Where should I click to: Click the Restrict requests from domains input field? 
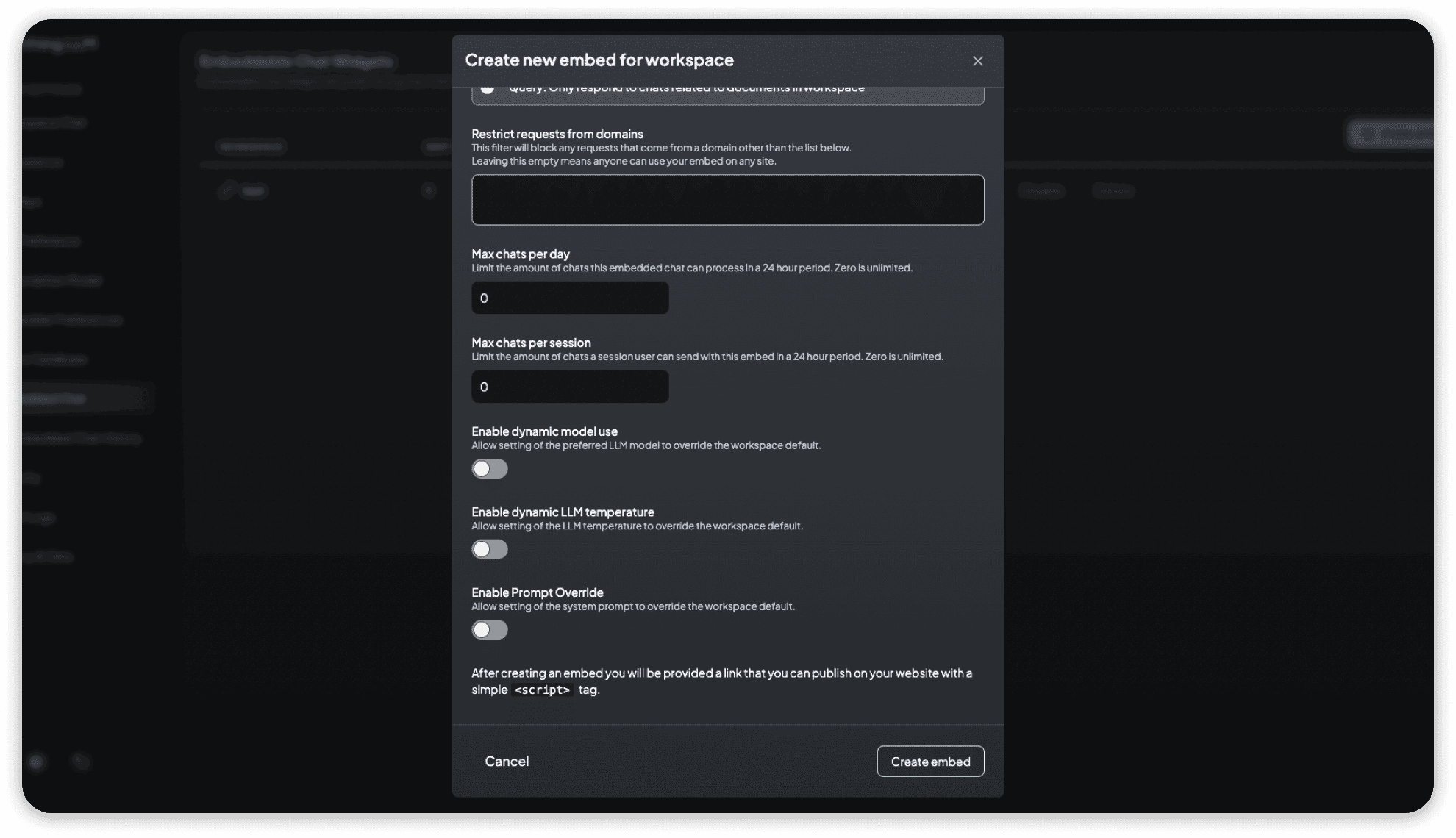click(728, 199)
